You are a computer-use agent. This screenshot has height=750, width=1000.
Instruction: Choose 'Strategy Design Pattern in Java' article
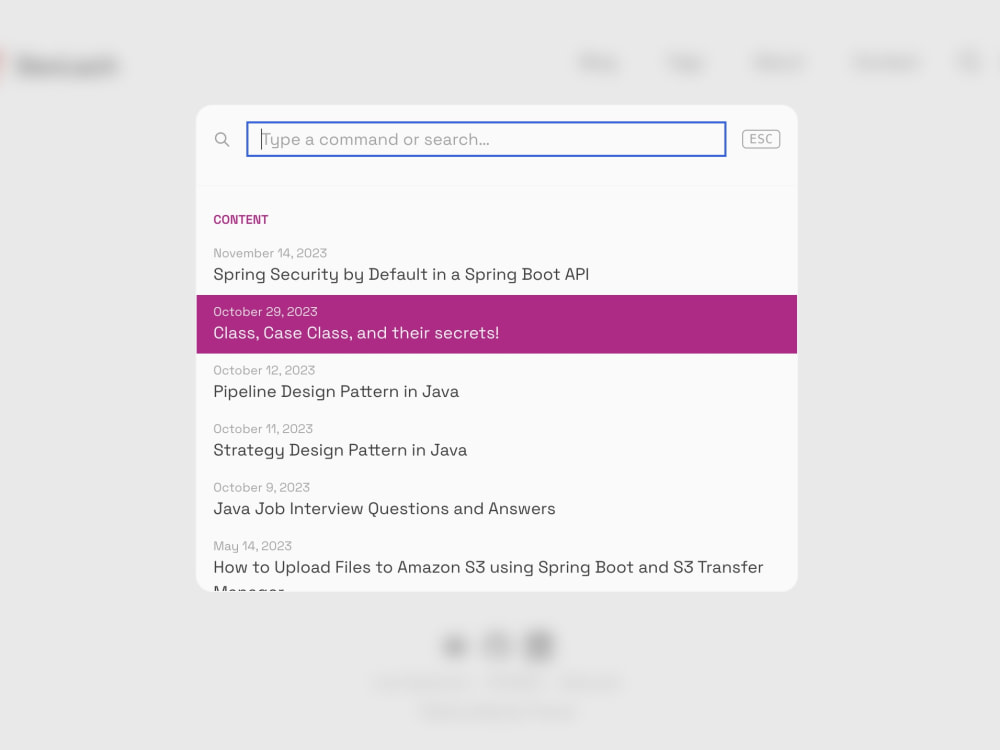pyautogui.click(x=497, y=441)
